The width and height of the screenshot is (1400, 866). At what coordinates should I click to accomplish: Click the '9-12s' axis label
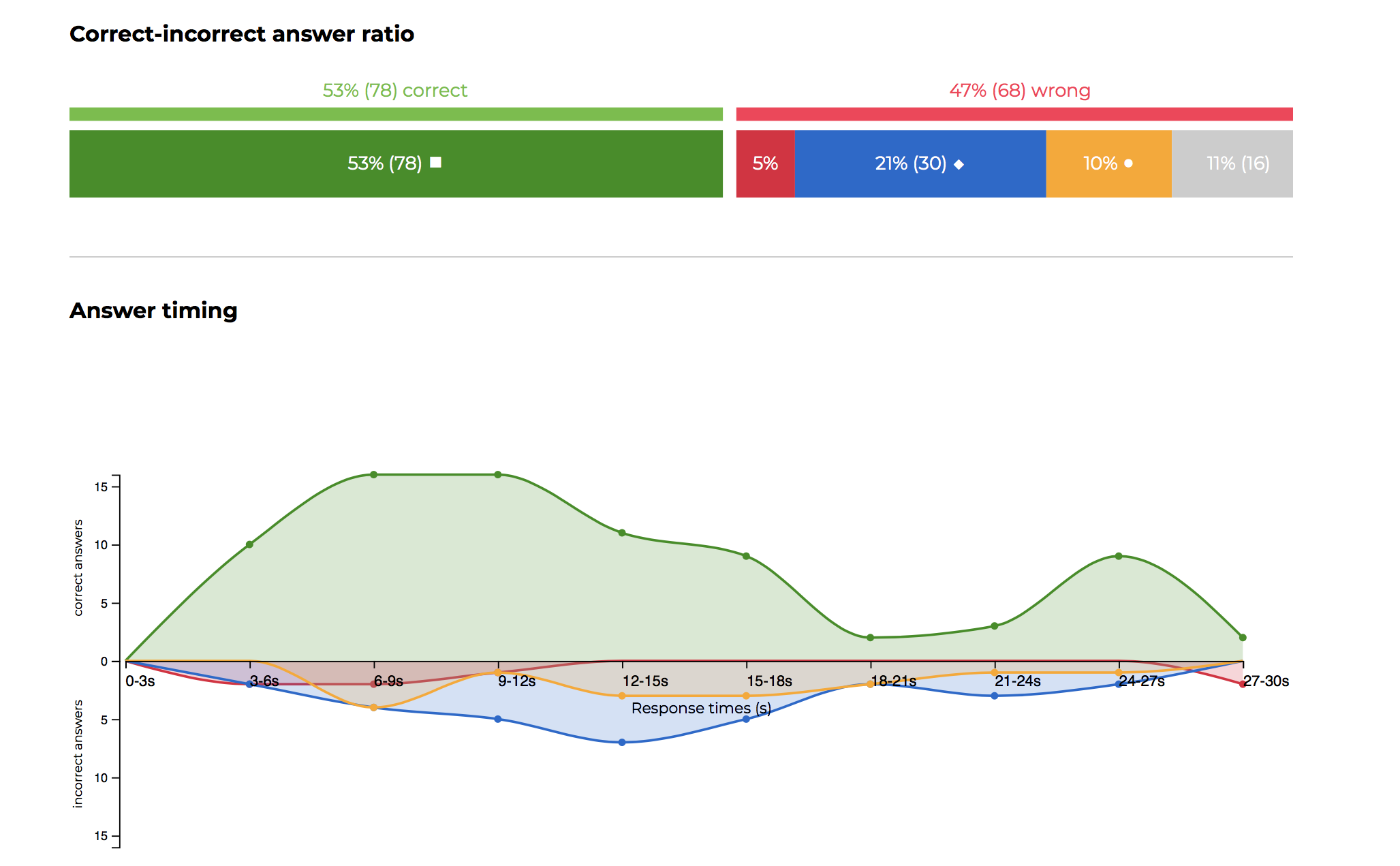517,681
